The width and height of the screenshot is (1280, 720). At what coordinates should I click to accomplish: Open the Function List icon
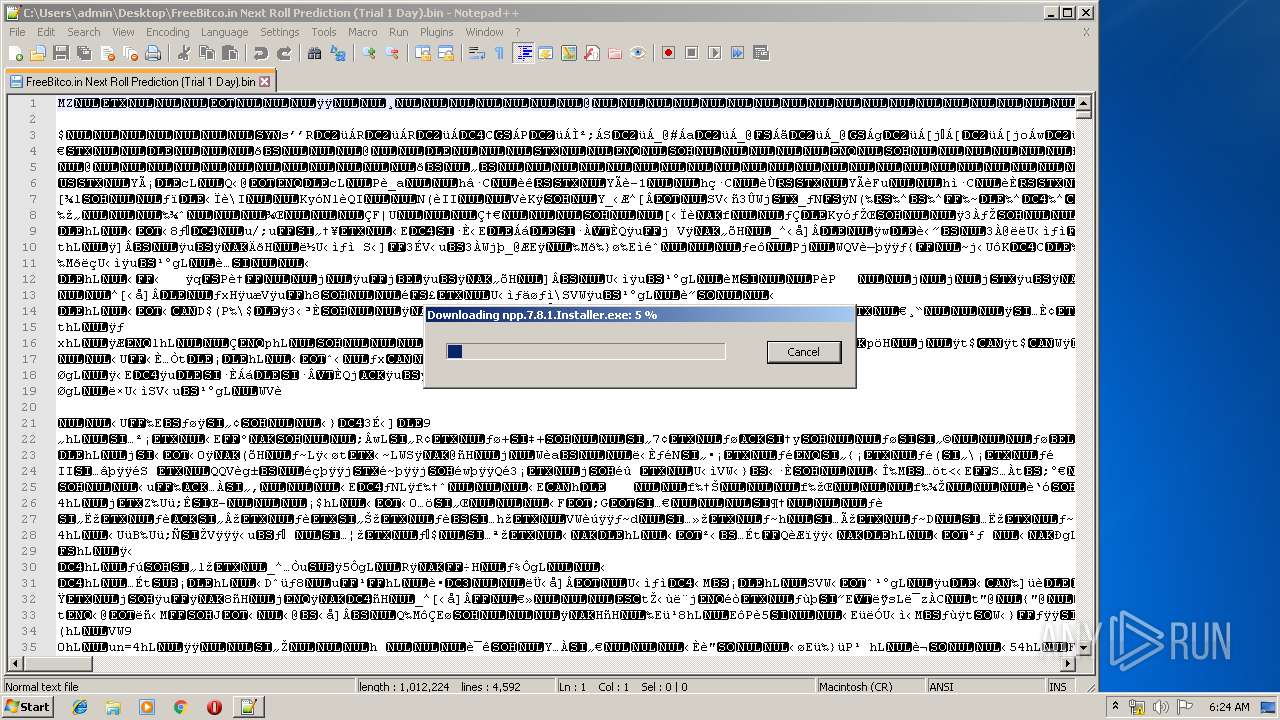tap(592, 53)
